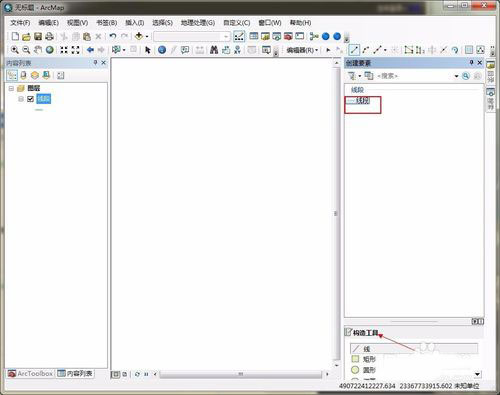
Task: Click the Save document icon
Action: [38, 36]
